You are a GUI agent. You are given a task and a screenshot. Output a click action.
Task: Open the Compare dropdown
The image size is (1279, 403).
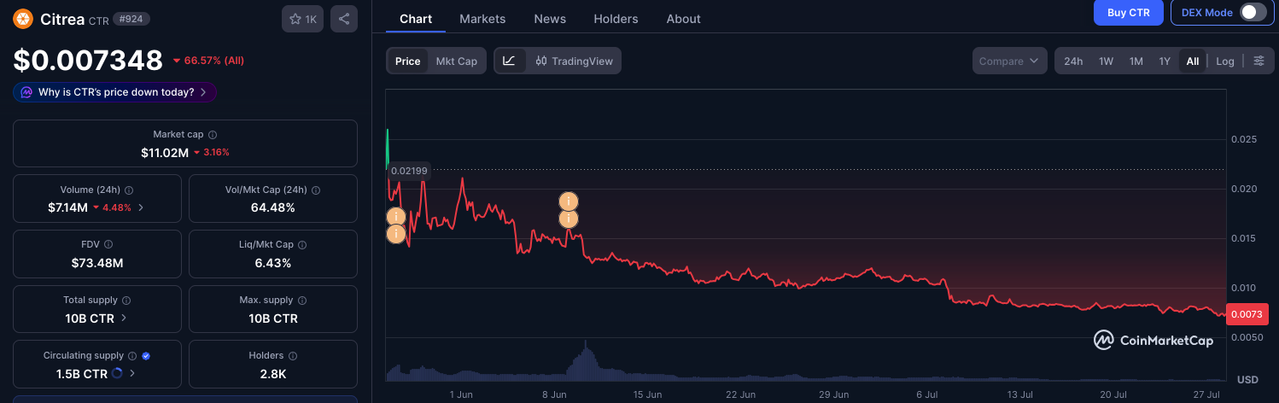coord(1010,61)
